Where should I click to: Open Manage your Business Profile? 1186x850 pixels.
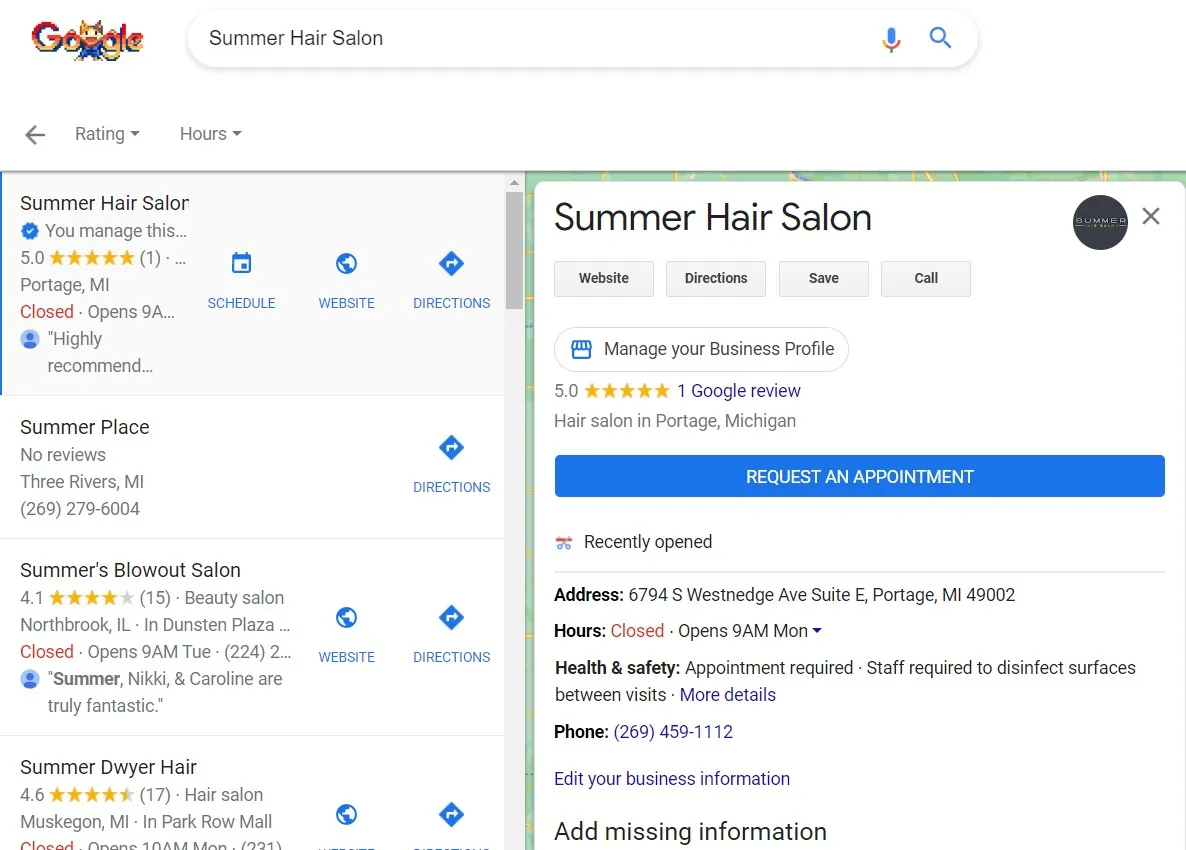click(x=701, y=349)
